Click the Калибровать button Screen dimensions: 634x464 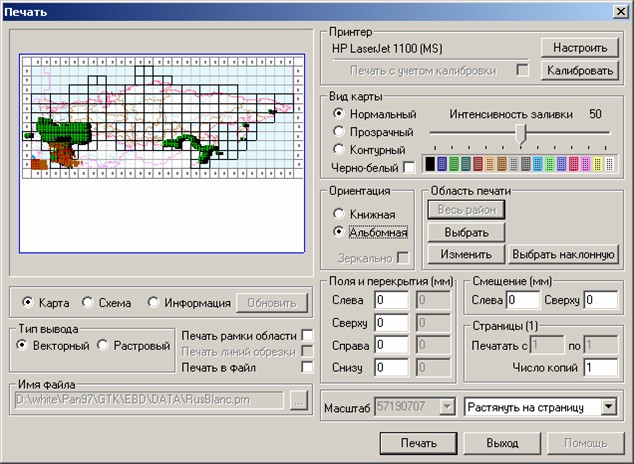pos(579,70)
